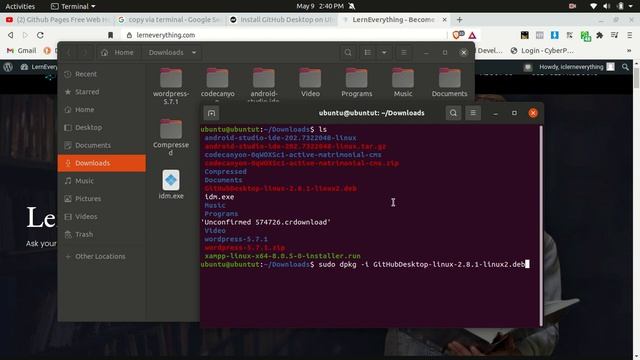Image resolution: width=640 pixels, height=360 pixels.
Task: Toggle list view in file manager
Action: pyautogui.click(x=368, y=53)
